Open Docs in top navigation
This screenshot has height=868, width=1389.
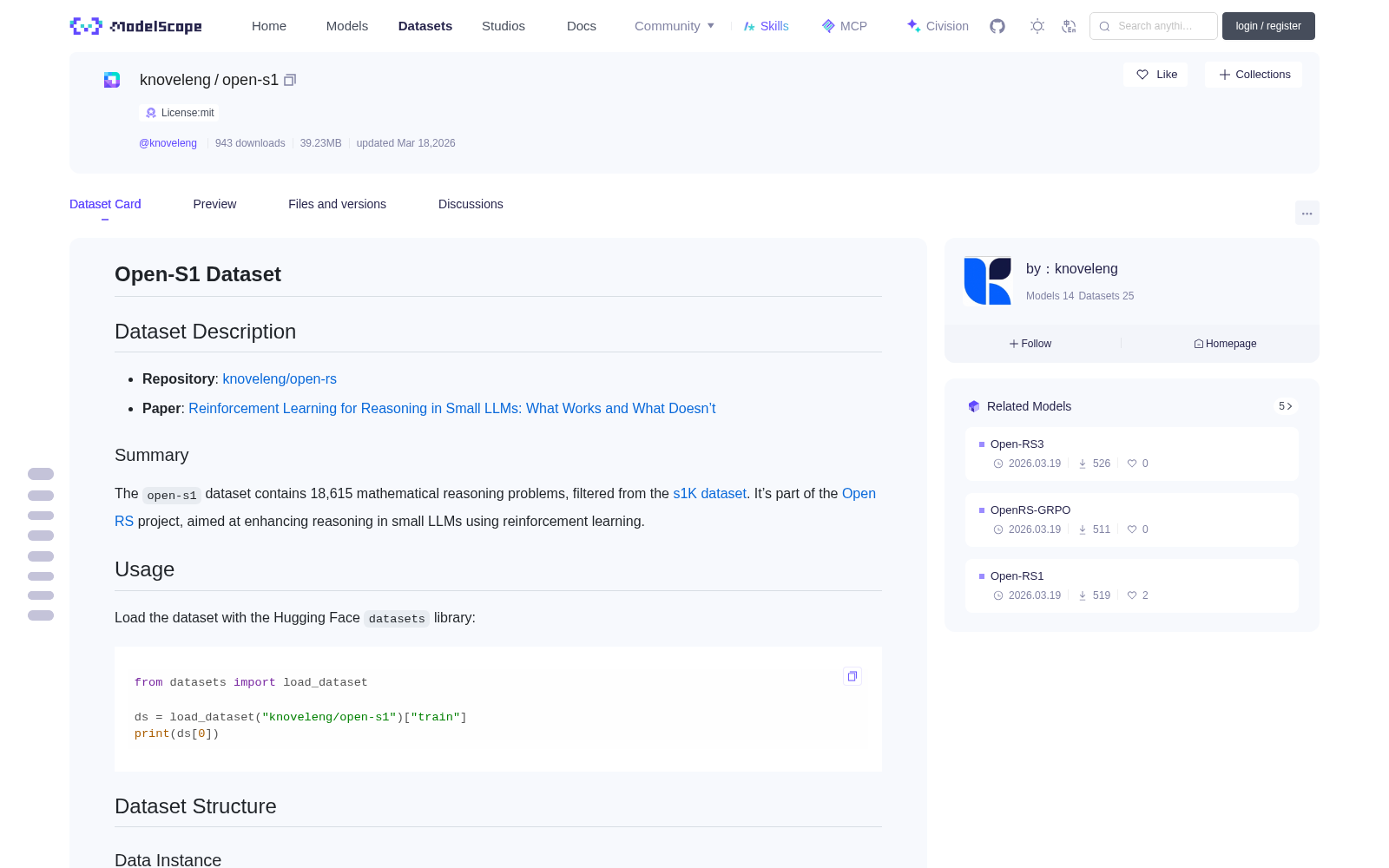582,26
